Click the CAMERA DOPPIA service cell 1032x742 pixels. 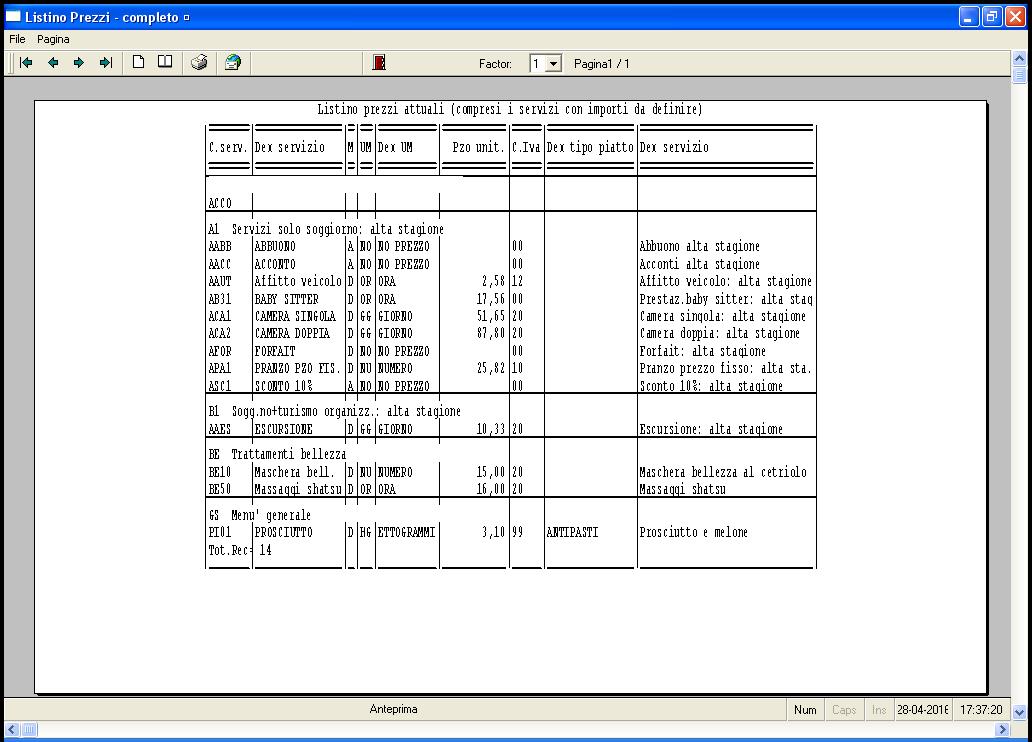tap(292, 334)
